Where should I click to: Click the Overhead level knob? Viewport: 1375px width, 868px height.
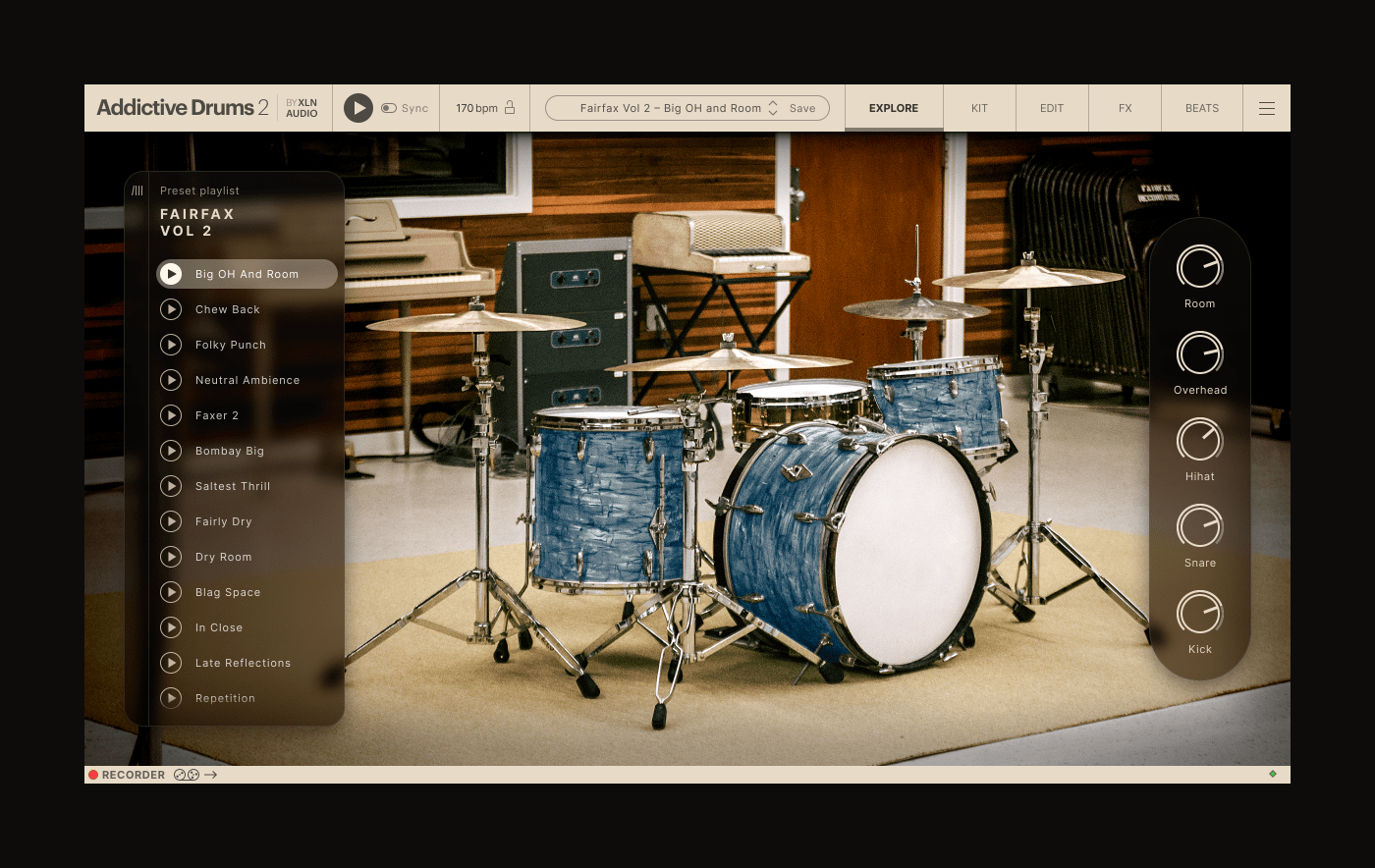(x=1199, y=353)
